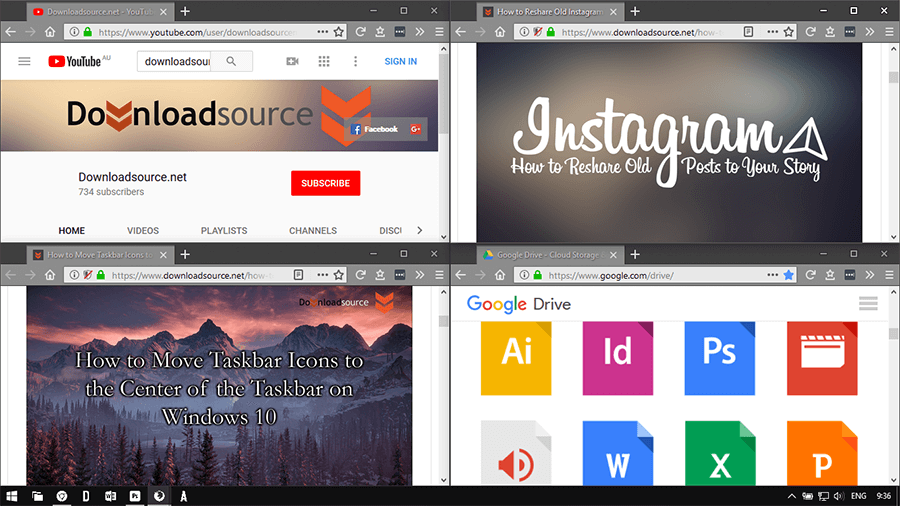Expand toolbar overflow in Instagram article window
This screenshot has height=506, width=900.
pos(870,32)
